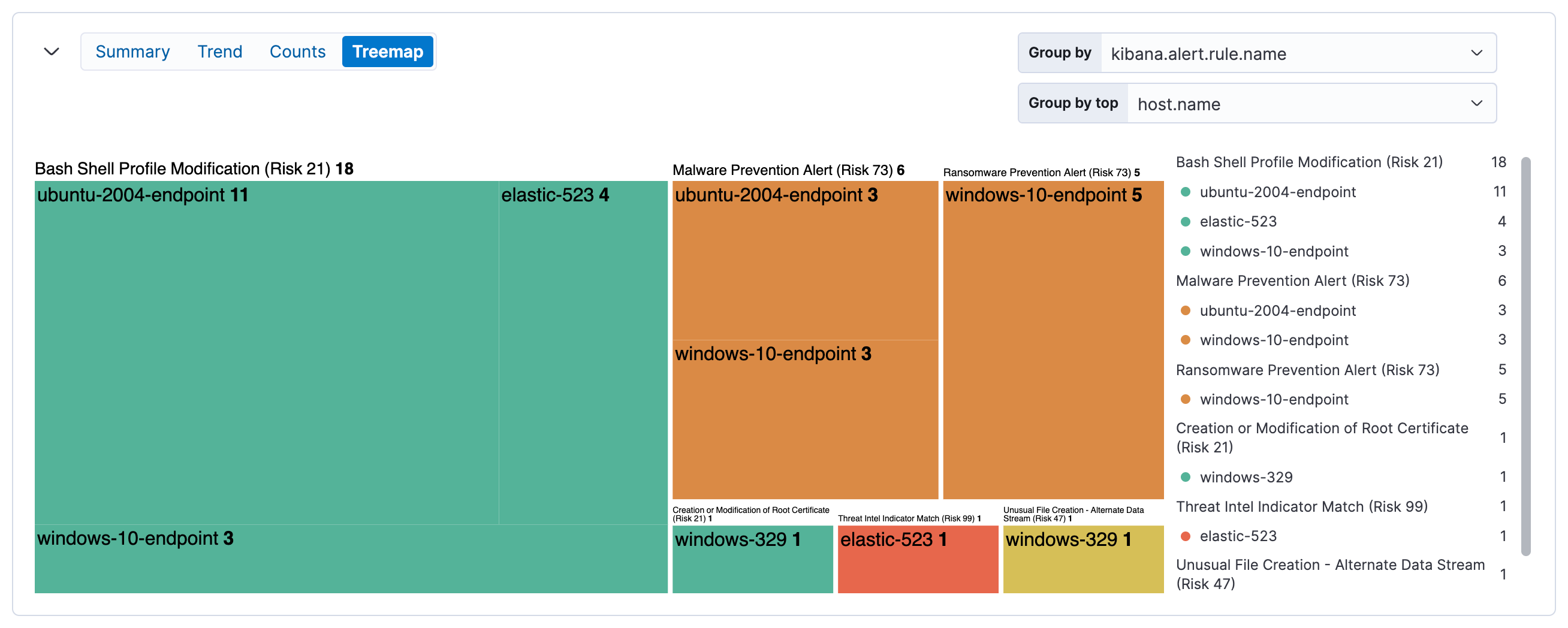Collapse the alerts section with the chevron
The height and width of the screenshot is (628, 1568).
tap(50, 52)
